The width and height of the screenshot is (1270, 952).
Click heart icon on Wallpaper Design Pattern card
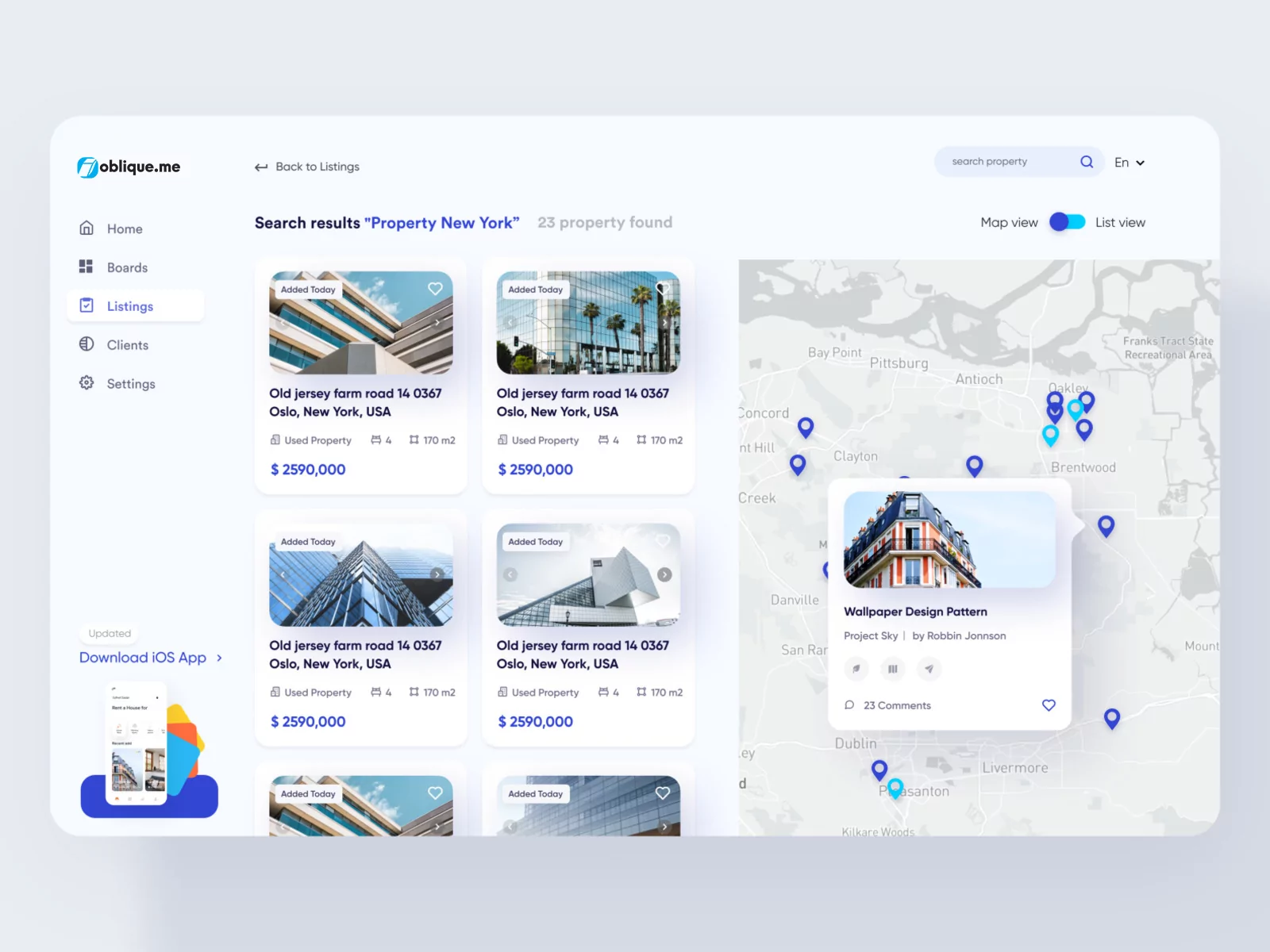[1049, 705]
